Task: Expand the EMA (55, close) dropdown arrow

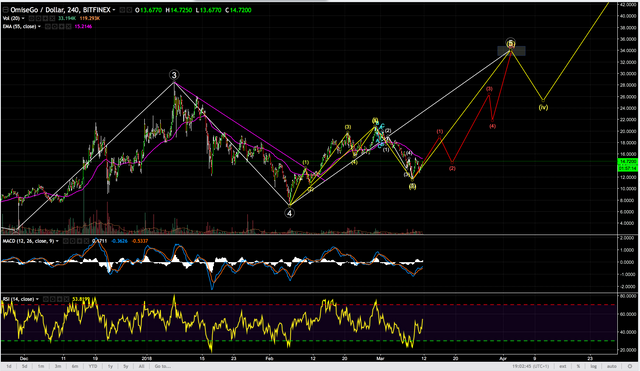Action: (x=39, y=27)
